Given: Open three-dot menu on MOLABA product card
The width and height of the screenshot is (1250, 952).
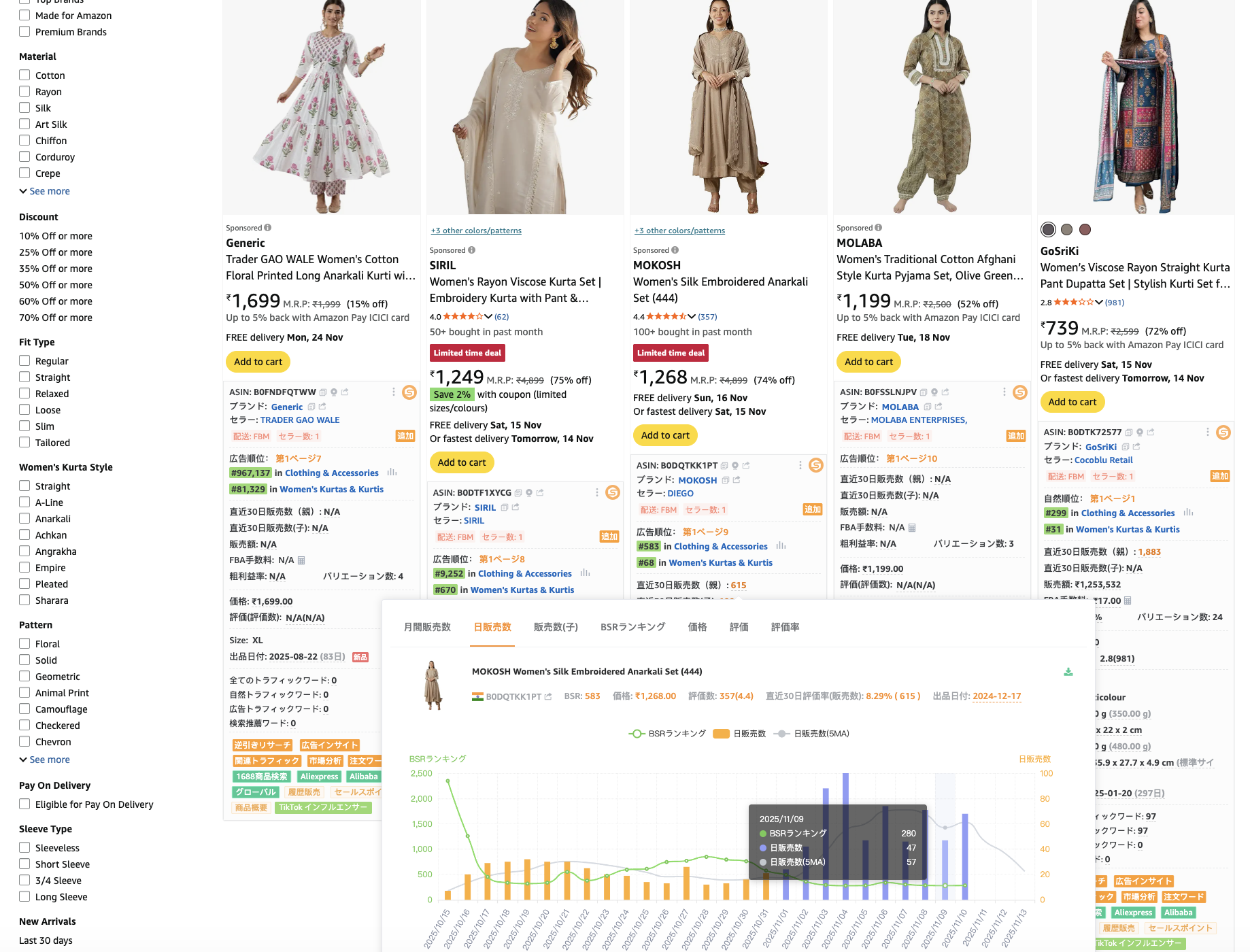Looking at the screenshot, I should (x=1004, y=392).
